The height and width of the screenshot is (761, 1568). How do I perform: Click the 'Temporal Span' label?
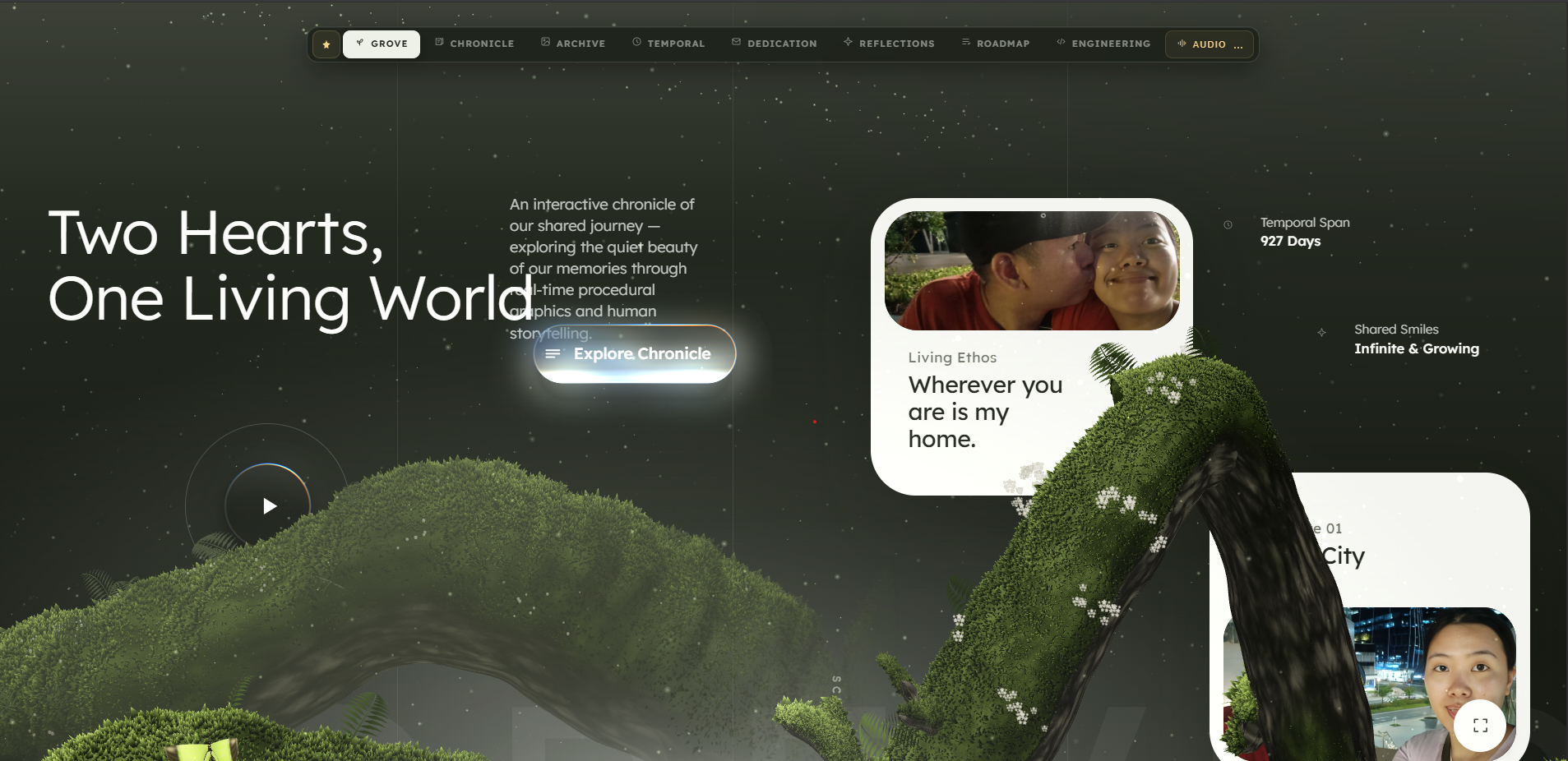click(1305, 223)
